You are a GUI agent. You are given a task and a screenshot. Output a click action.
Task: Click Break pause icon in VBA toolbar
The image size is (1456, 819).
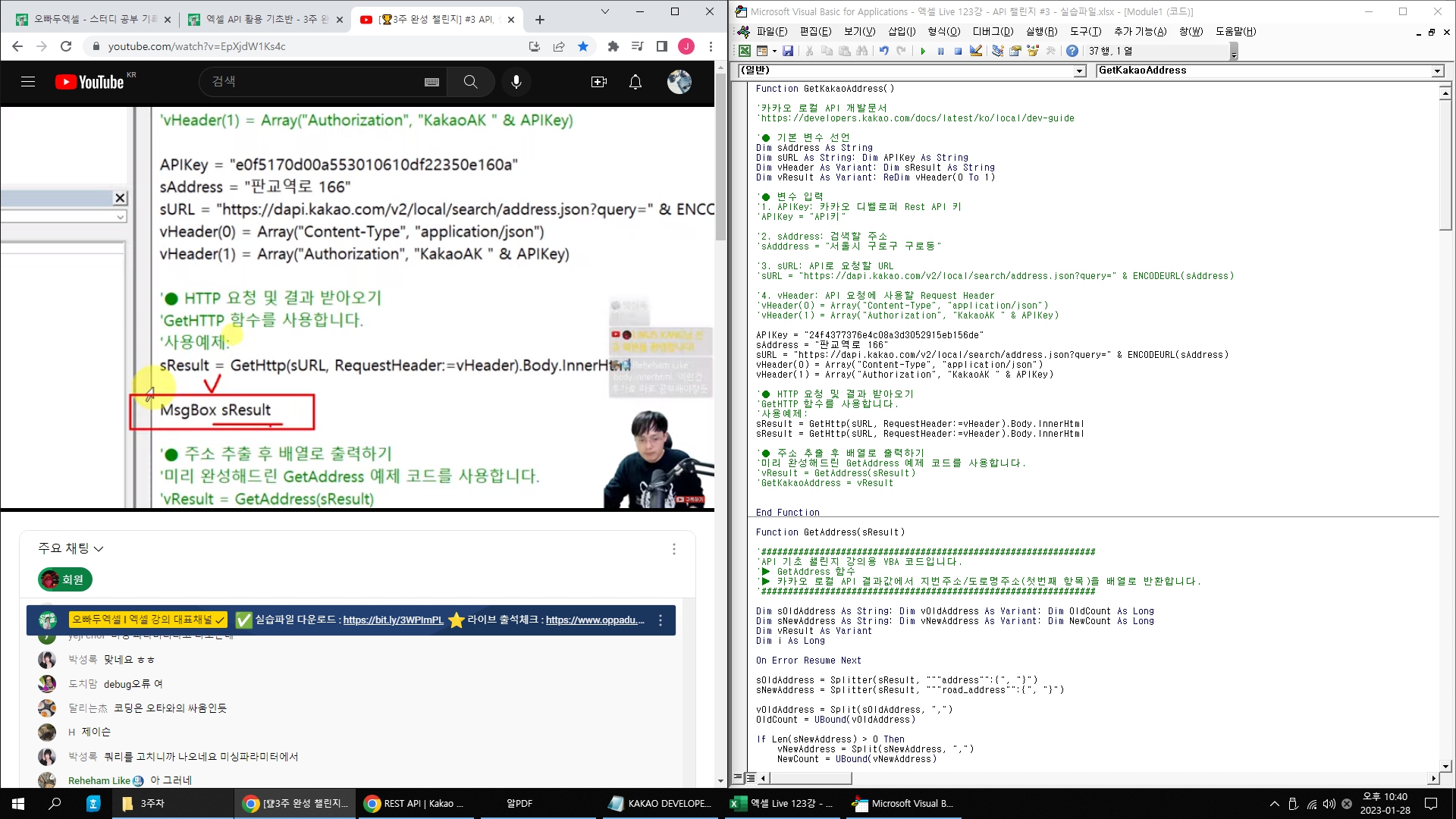pos(940,51)
